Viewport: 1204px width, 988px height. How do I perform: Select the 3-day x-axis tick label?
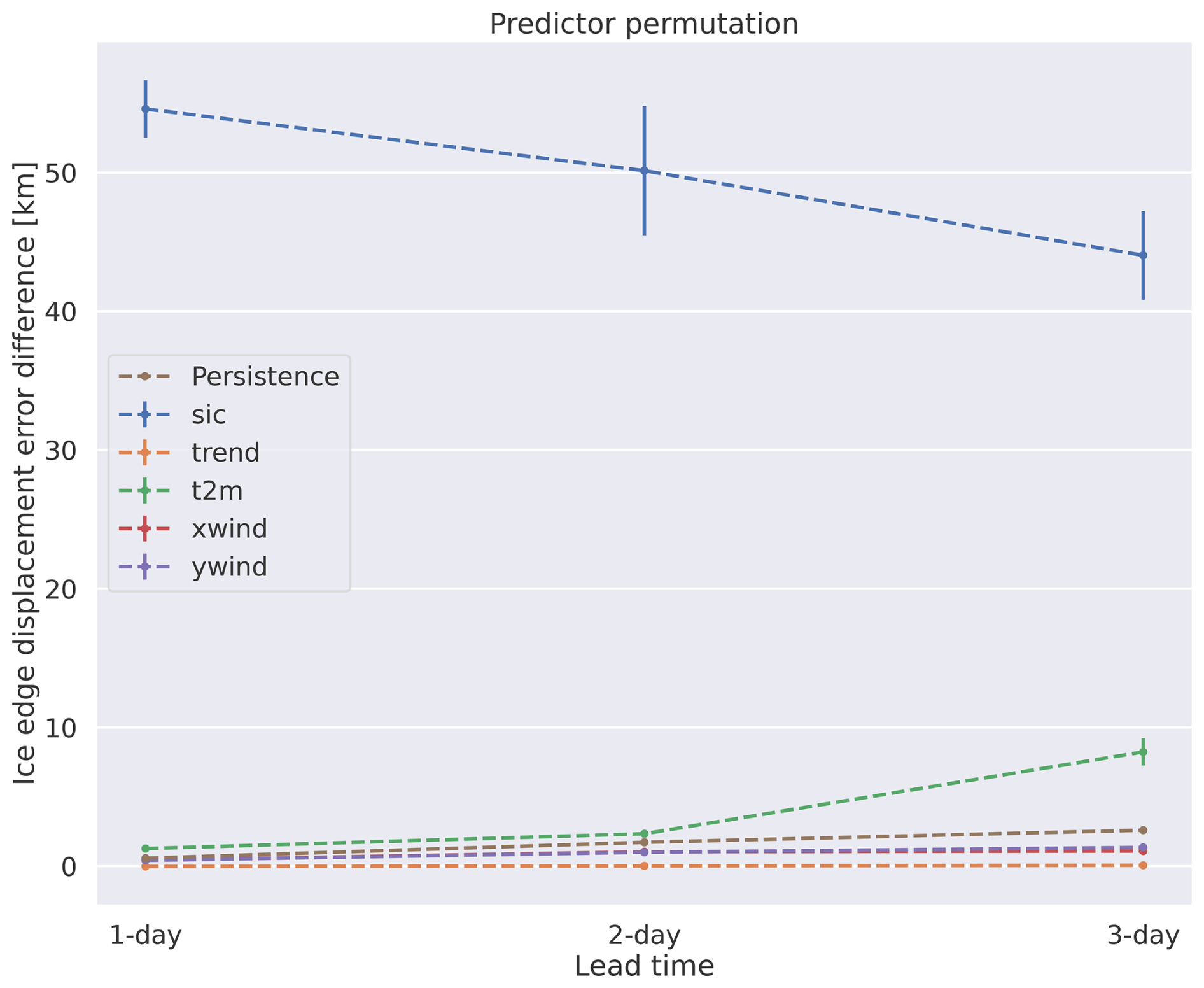tap(1143, 935)
